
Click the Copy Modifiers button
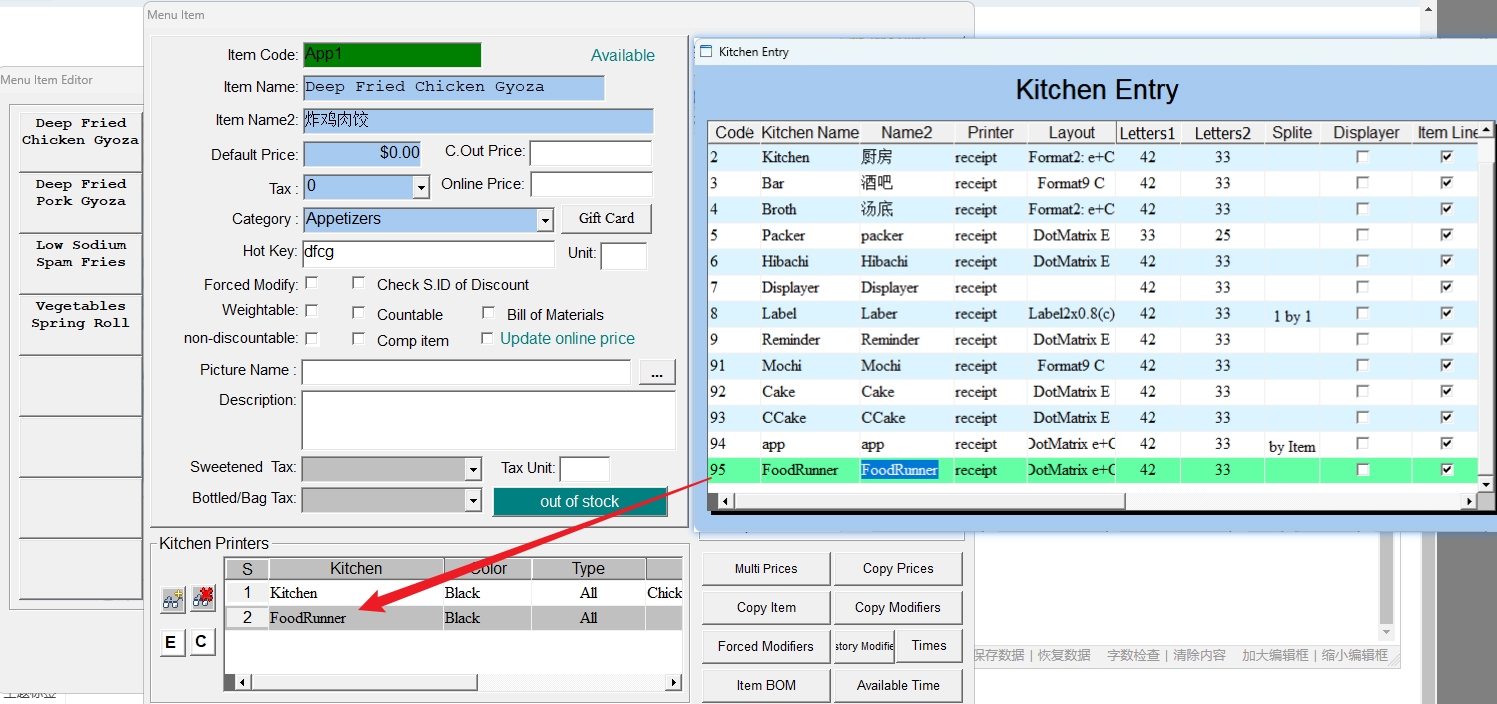click(x=898, y=607)
